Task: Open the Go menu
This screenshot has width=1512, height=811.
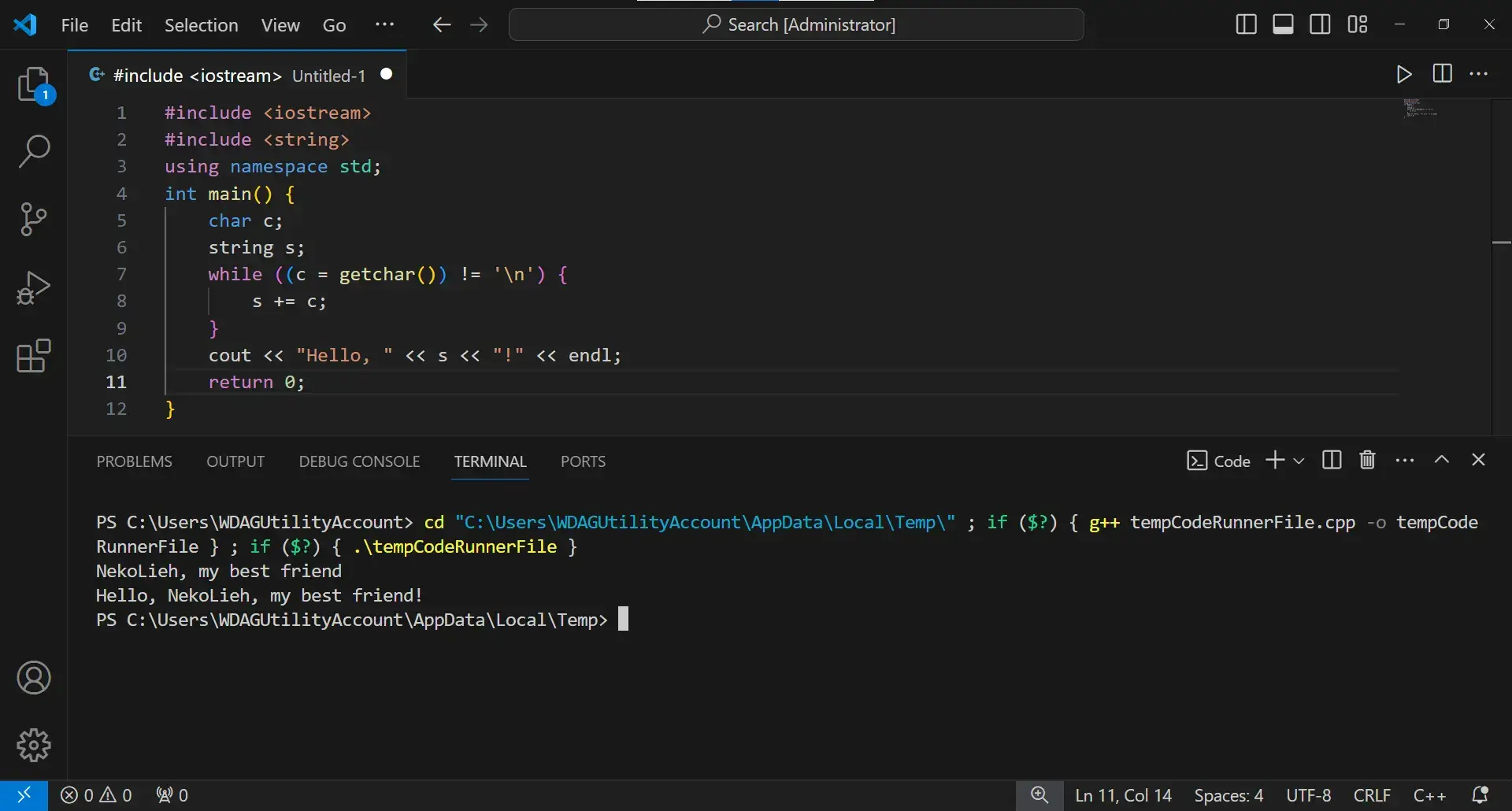Action: (x=335, y=25)
